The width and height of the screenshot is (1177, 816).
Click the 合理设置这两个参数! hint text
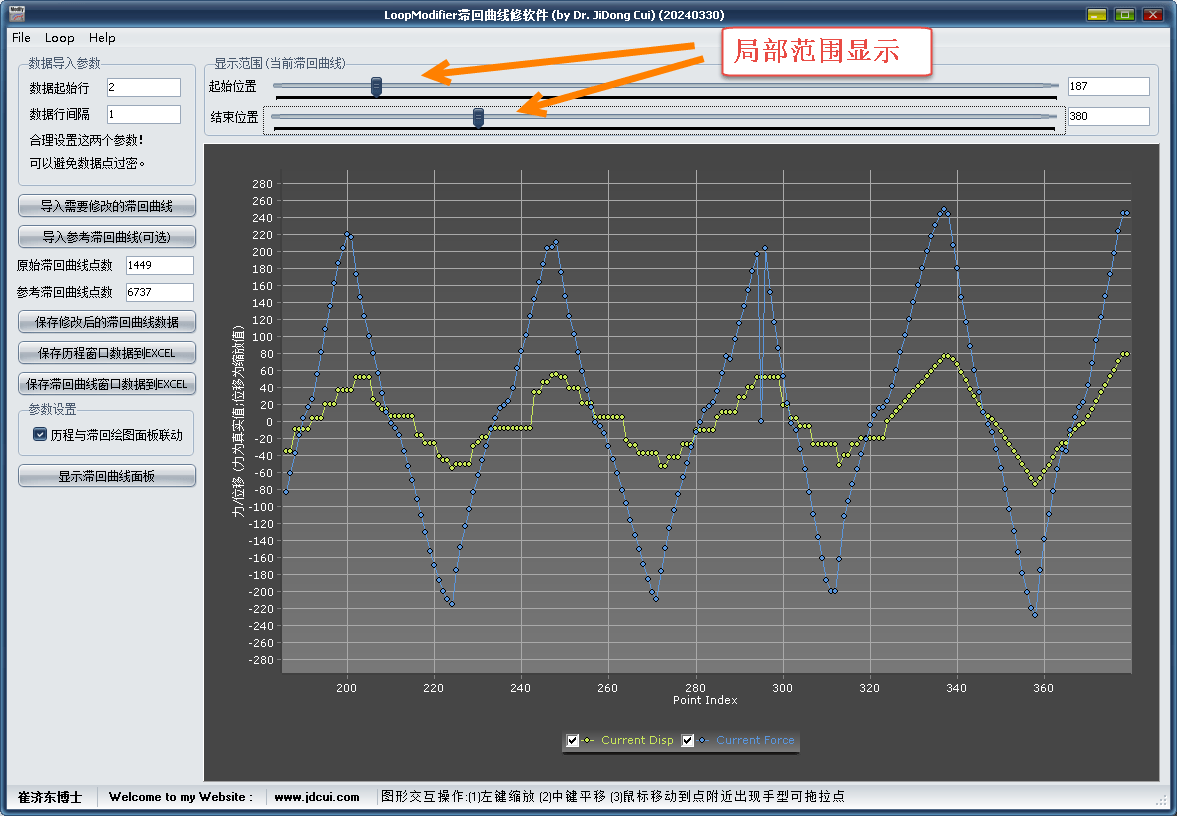tap(86, 140)
